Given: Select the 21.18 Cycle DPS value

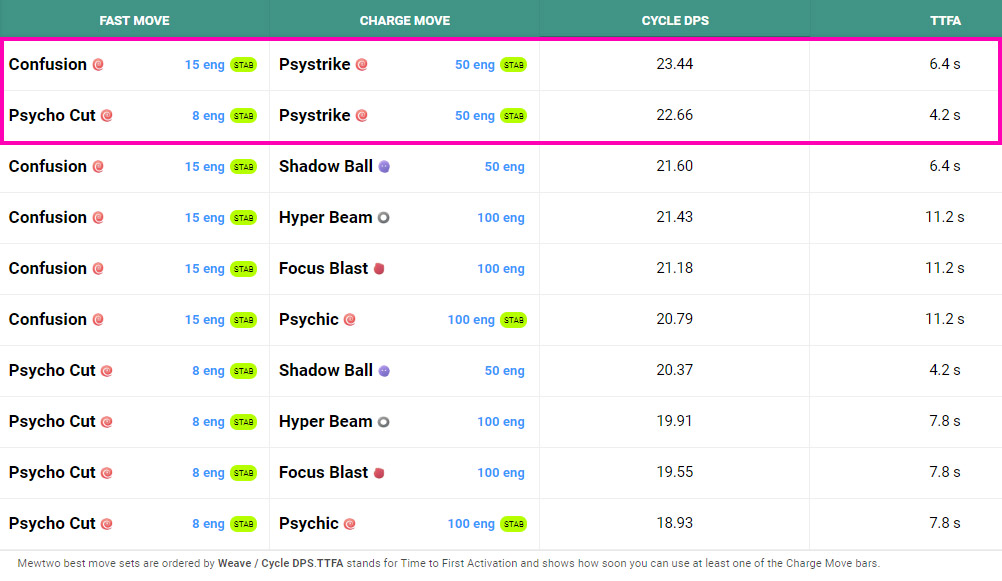Looking at the screenshot, I should [x=675, y=268].
